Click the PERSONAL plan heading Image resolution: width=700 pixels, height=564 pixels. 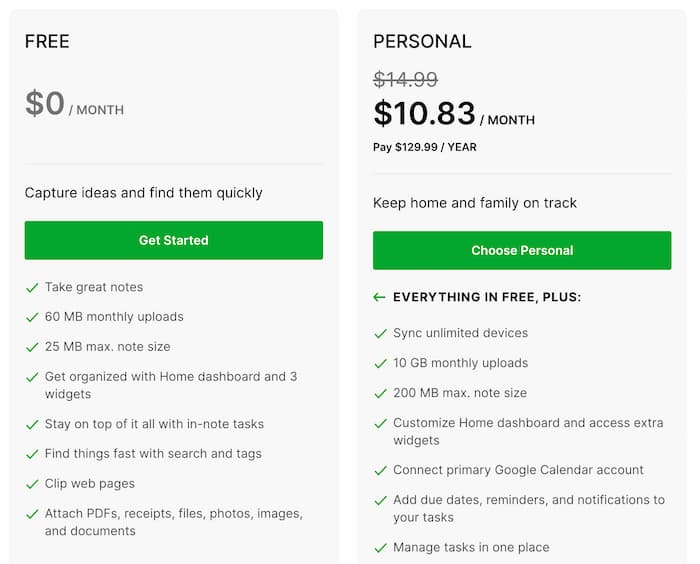pos(422,42)
